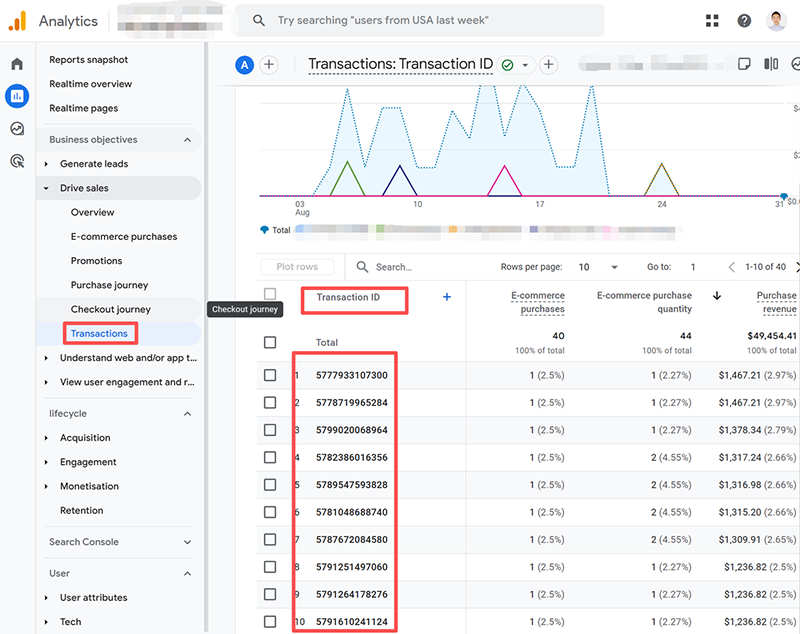This screenshot has height=634, width=800.
Task: Sort by Purchase revenue column header
Action: tap(776, 302)
